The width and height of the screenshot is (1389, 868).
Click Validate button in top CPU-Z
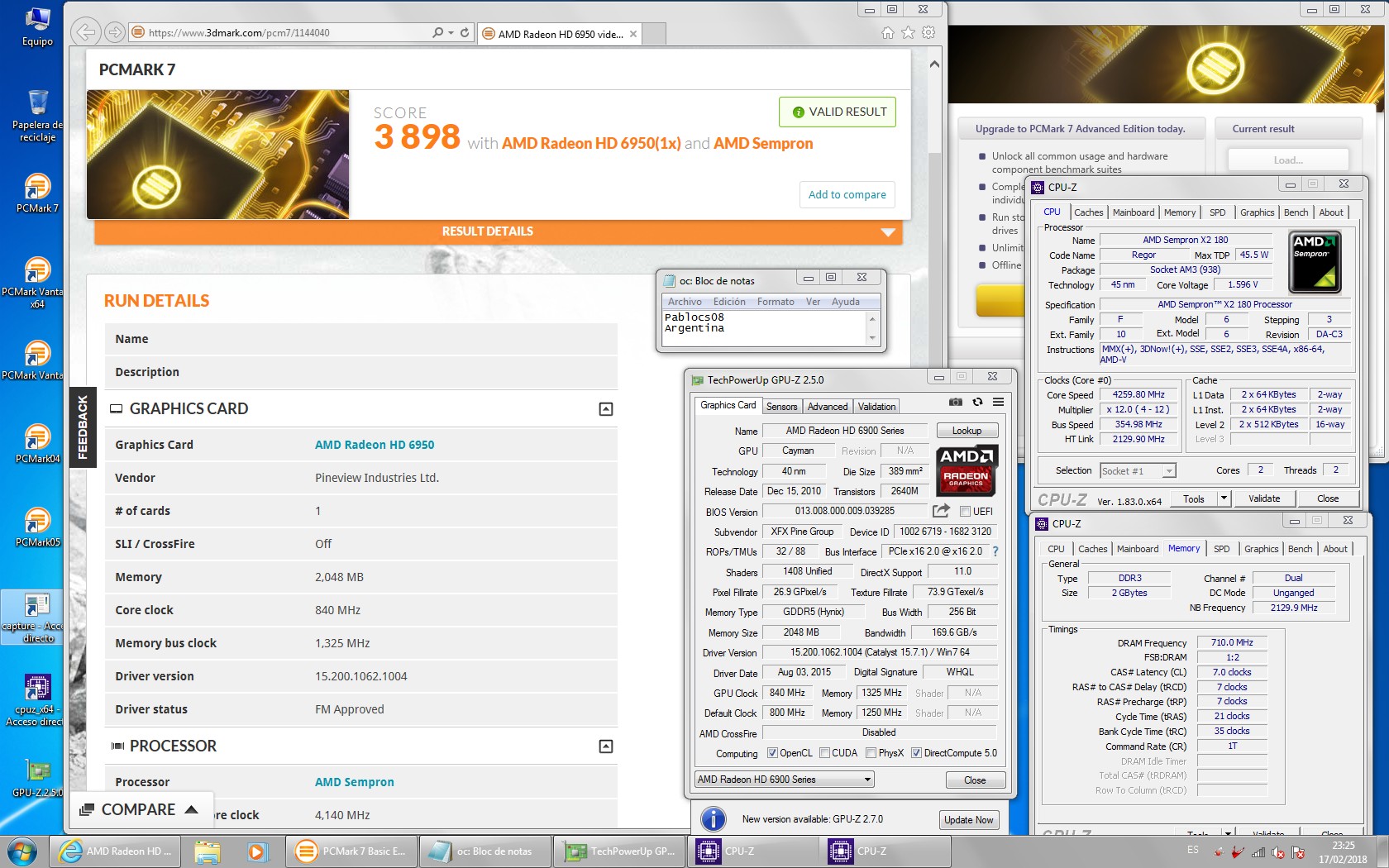tap(1263, 498)
